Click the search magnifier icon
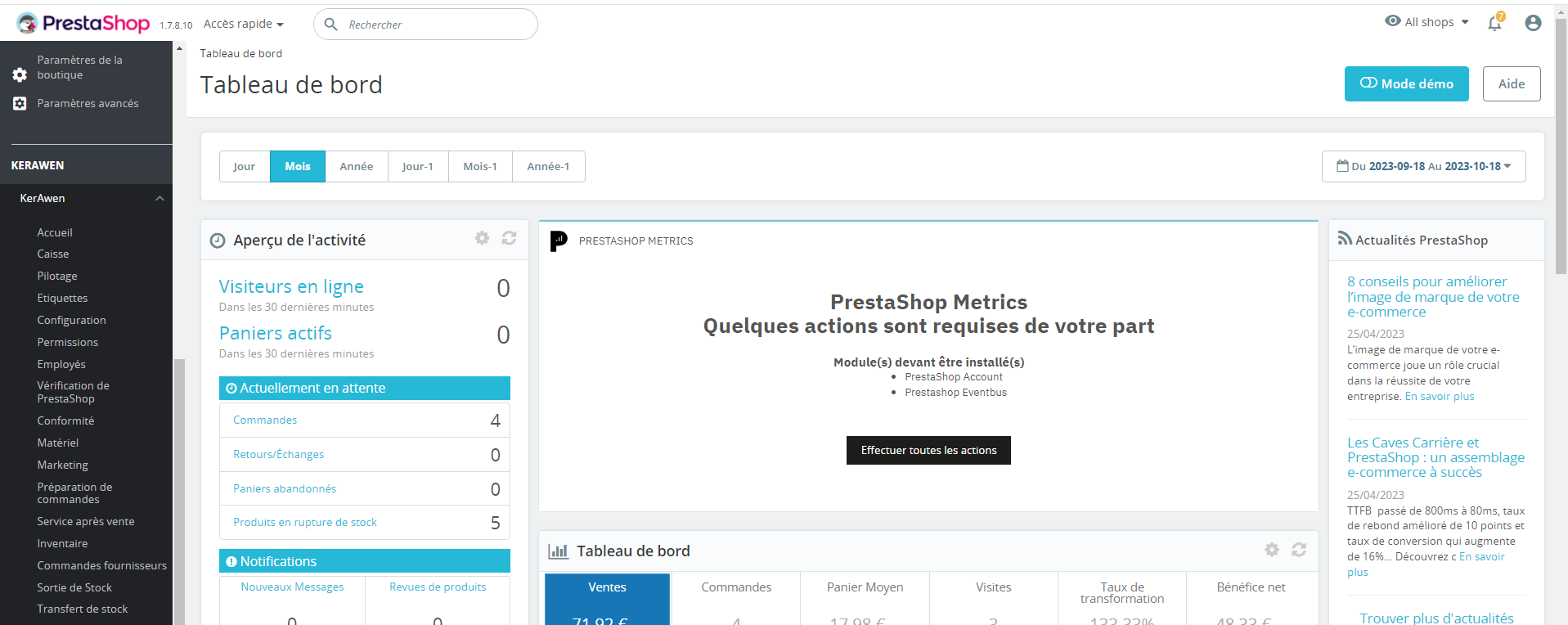Viewport: 1568px width, 625px height. 331,25
